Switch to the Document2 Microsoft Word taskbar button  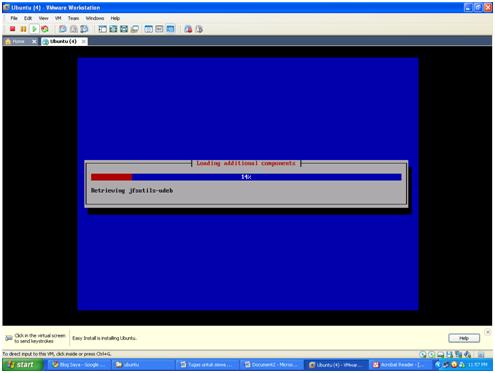tap(272, 365)
